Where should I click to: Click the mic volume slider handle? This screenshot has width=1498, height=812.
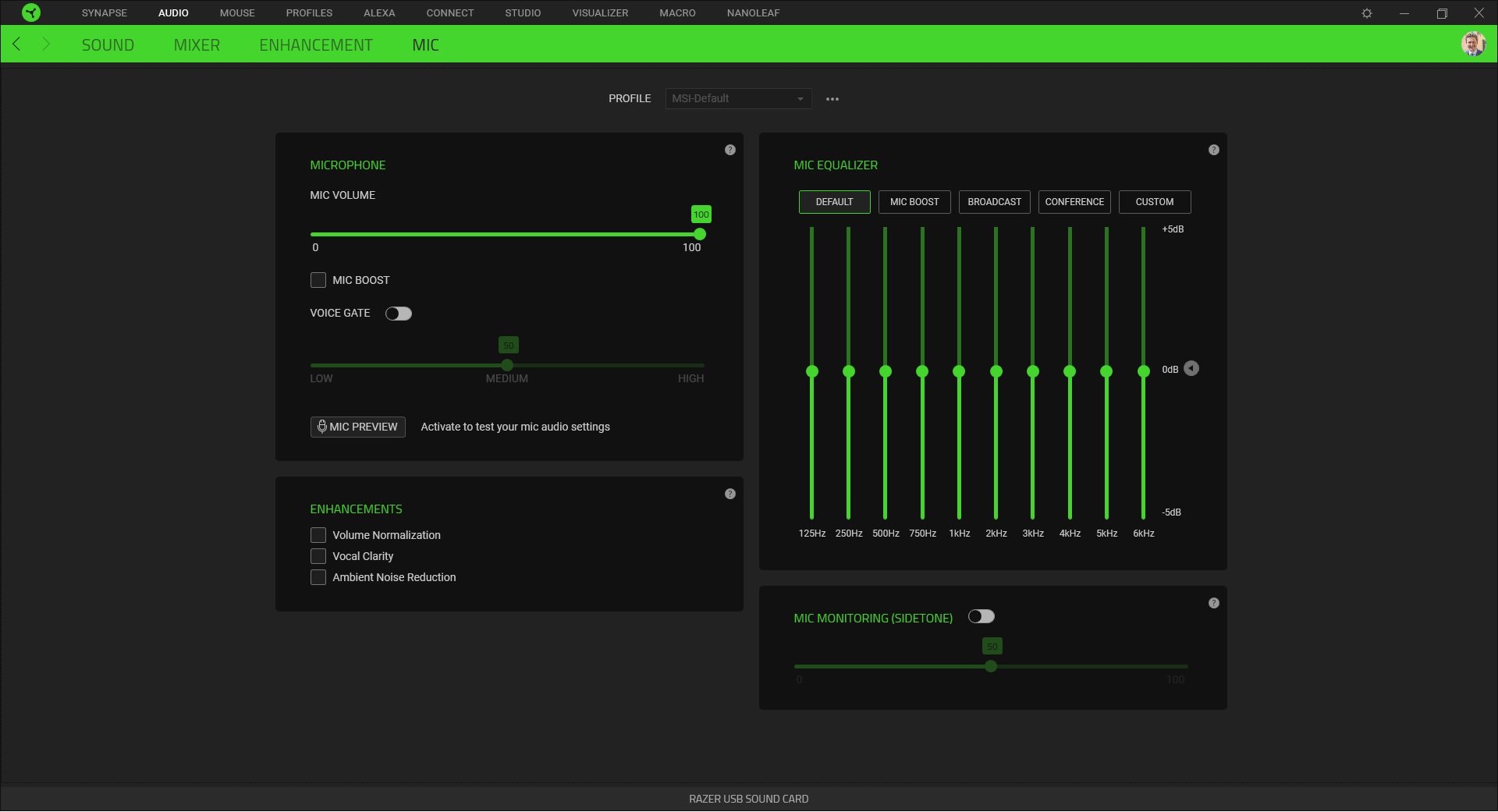point(700,234)
